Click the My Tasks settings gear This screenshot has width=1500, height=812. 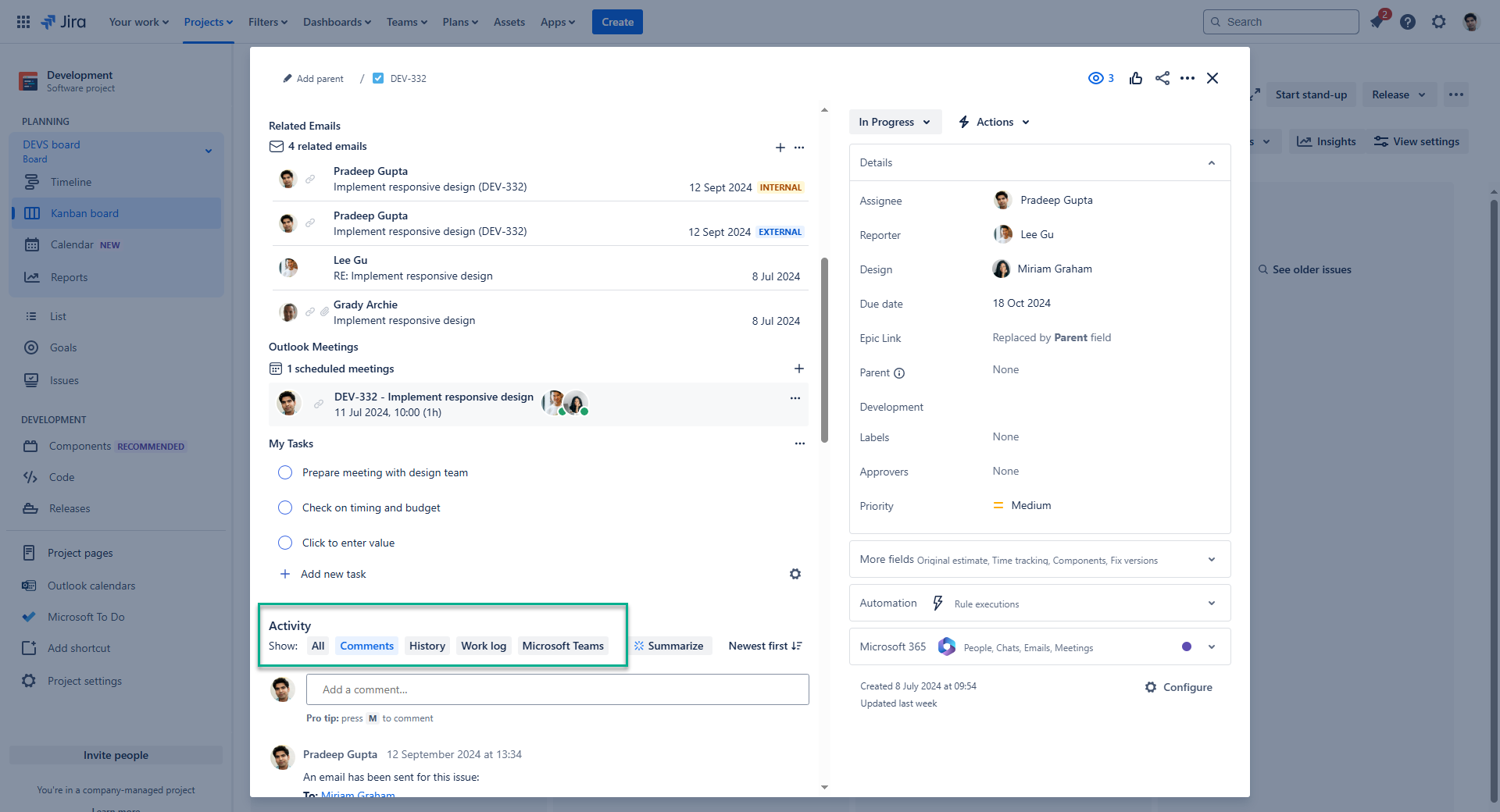click(795, 574)
